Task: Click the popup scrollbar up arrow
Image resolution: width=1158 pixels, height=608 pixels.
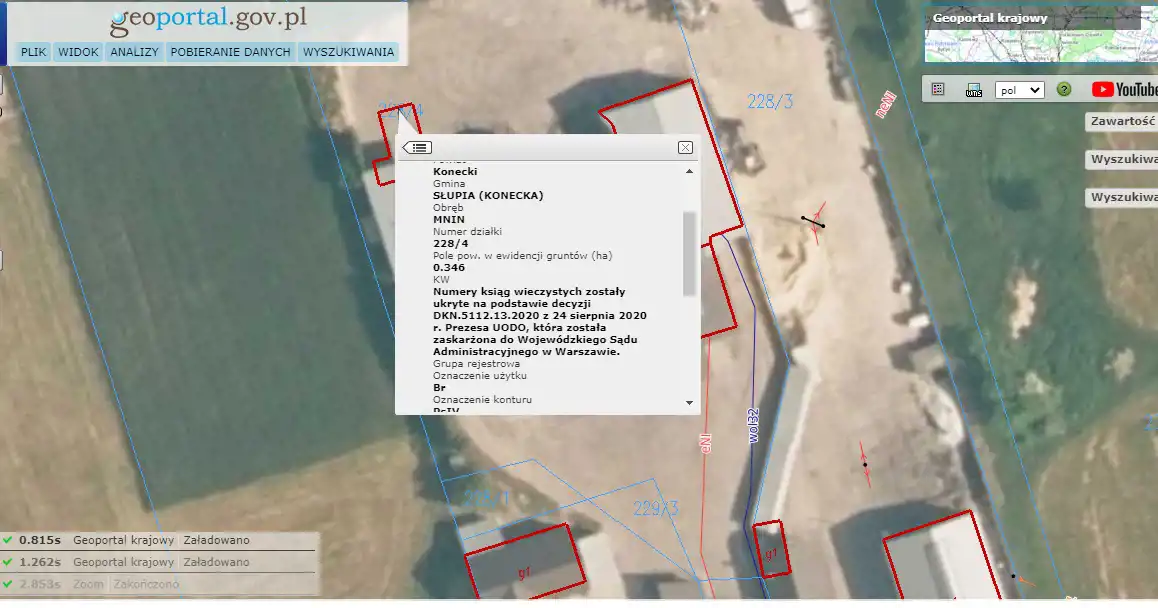Action: click(689, 171)
